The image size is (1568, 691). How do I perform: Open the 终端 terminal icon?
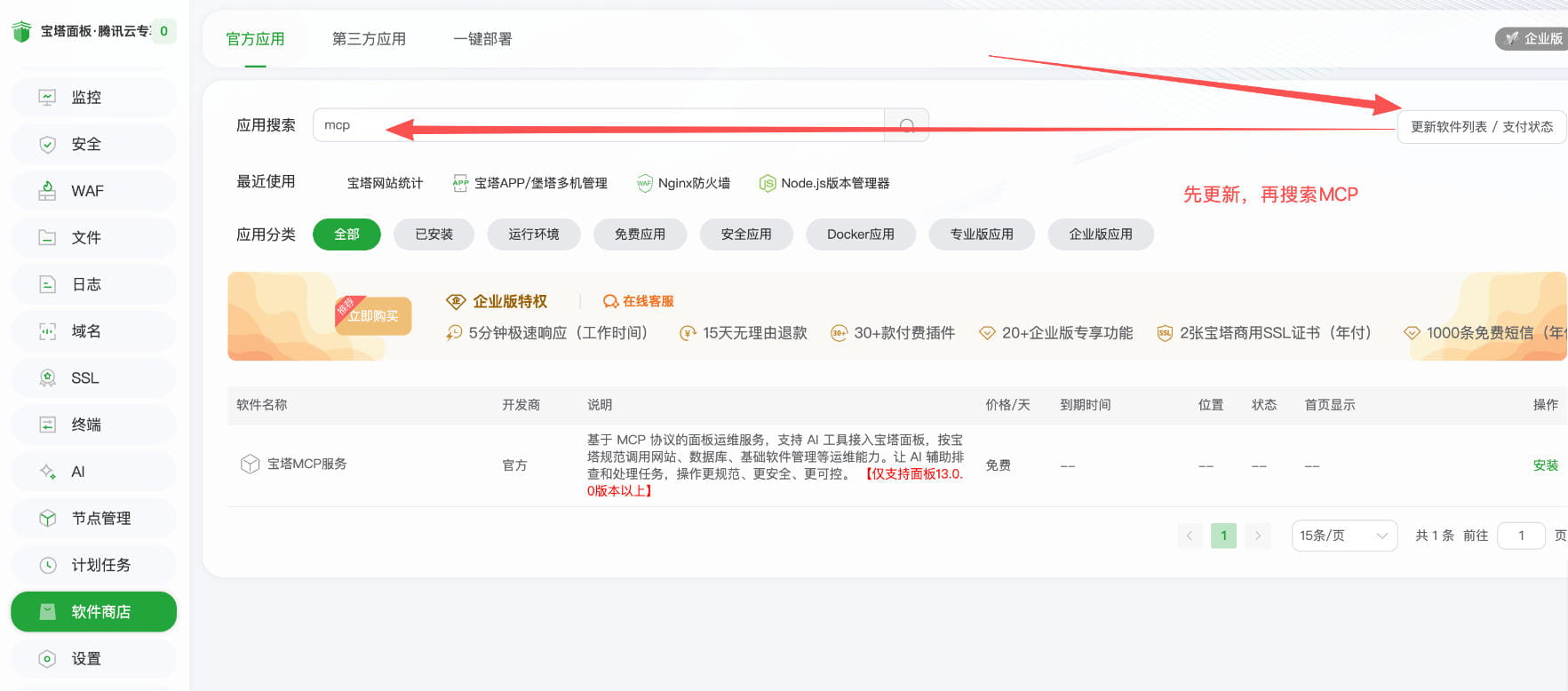[x=48, y=425]
